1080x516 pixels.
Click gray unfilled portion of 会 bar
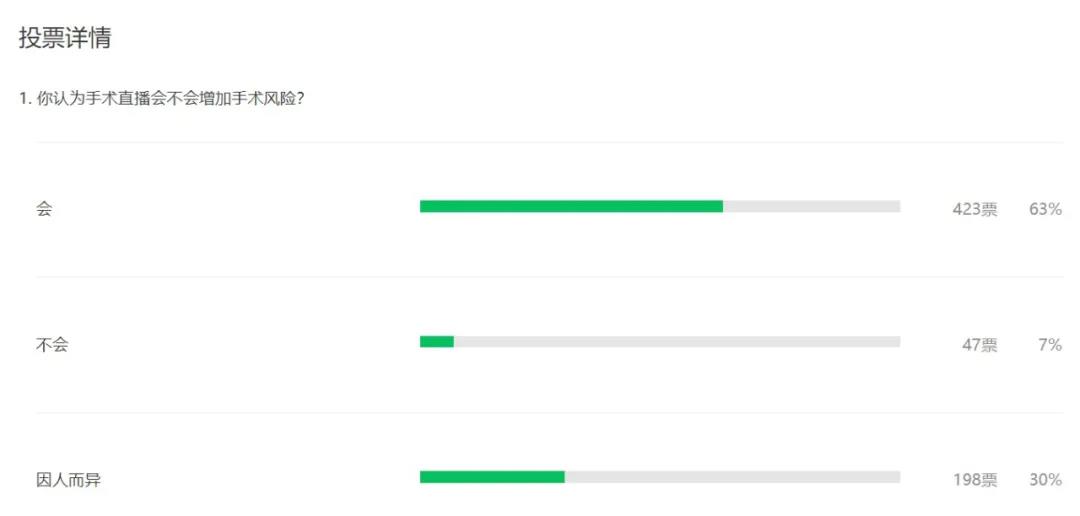tap(811, 206)
